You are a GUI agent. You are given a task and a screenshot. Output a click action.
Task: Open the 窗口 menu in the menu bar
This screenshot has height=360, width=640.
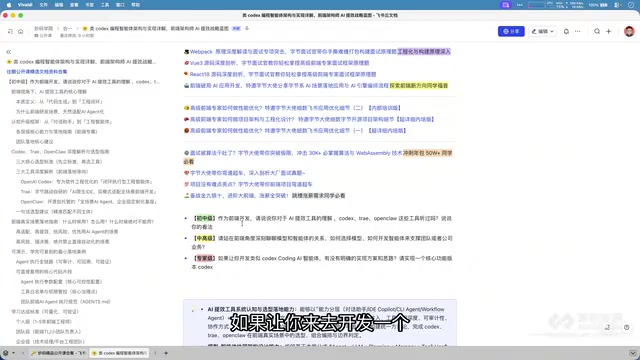click(x=120, y=5)
